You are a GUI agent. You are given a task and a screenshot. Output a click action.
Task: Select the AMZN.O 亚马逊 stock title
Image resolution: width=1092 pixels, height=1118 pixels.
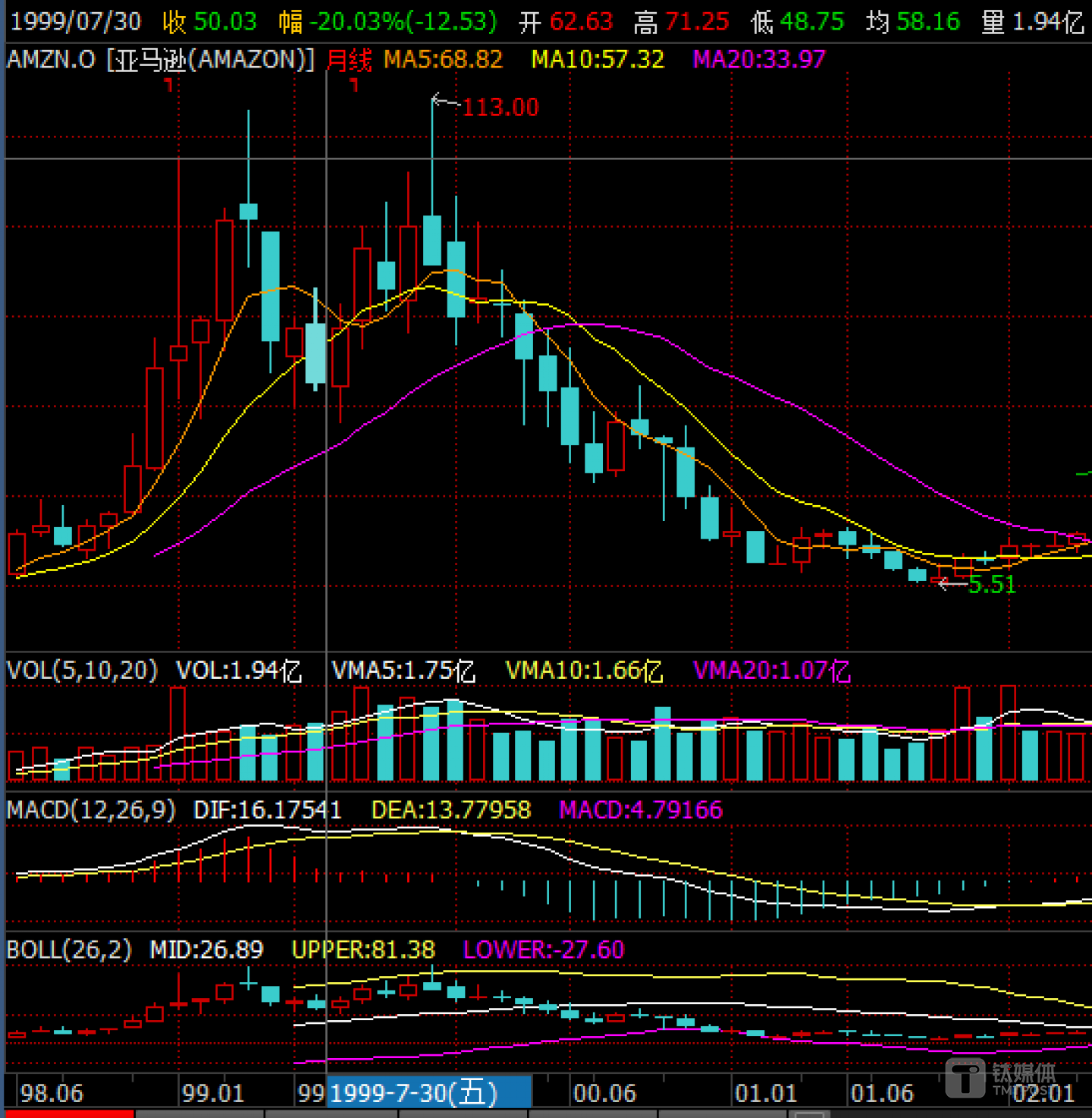click(x=160, y=60)
